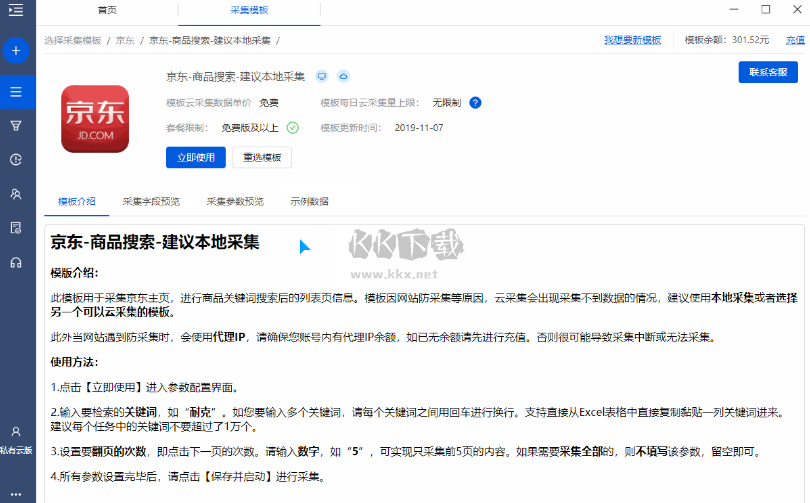The width and height of the screenshot is (810, 503).
Task: Open the more options ellipsis in sidebar
Action: pyautogui.click(x=16, y=494)
